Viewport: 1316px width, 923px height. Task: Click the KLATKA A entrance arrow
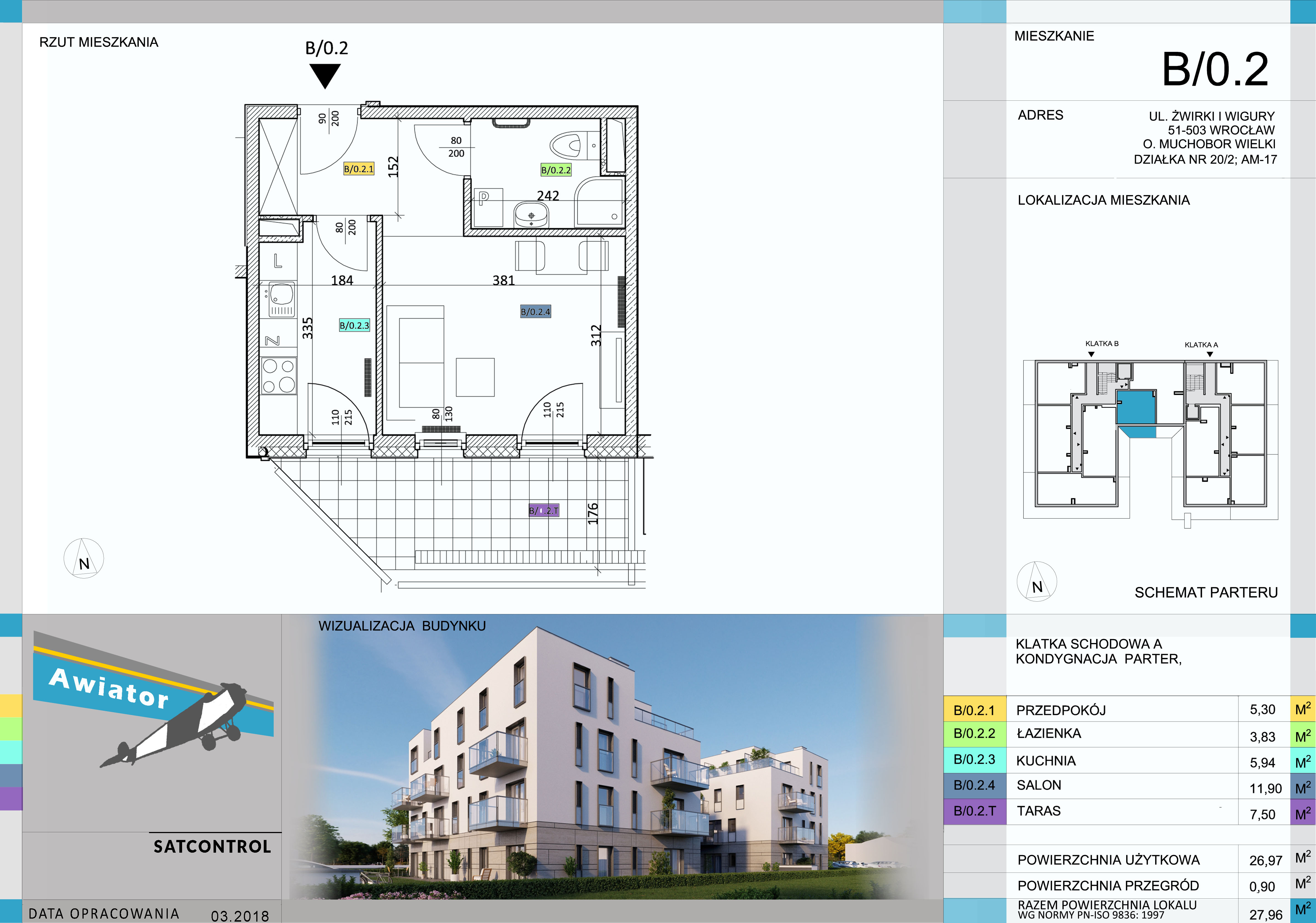click(x=1210, y=355)
